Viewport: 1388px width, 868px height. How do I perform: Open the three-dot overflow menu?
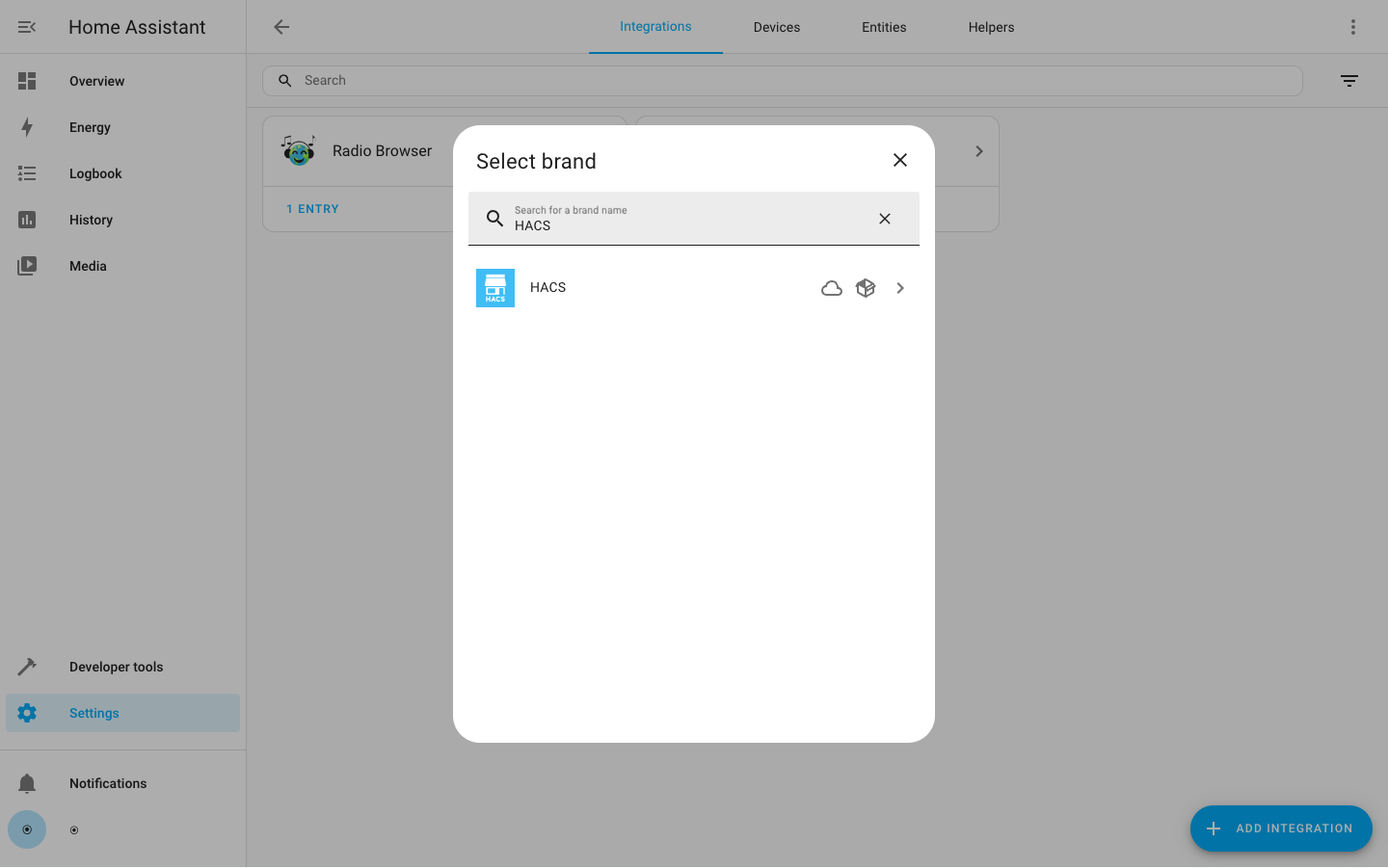(1352, 27)
